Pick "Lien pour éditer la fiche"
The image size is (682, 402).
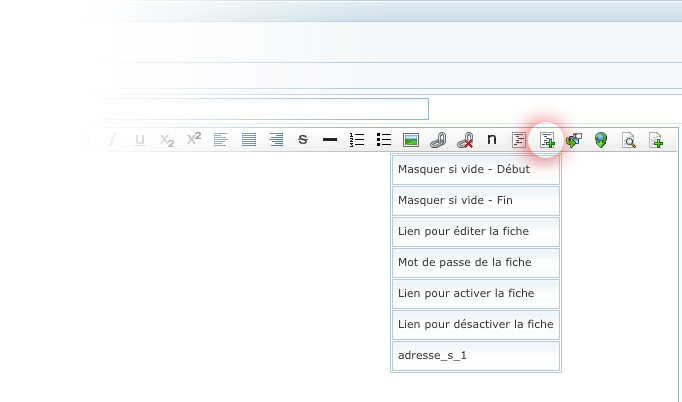coord(476,232)
